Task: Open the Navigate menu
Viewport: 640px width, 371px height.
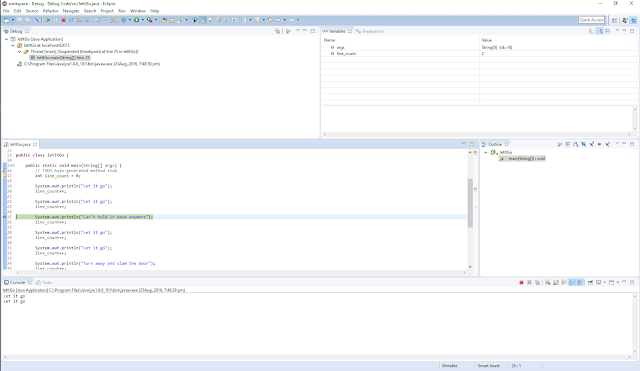Action: 71,11
